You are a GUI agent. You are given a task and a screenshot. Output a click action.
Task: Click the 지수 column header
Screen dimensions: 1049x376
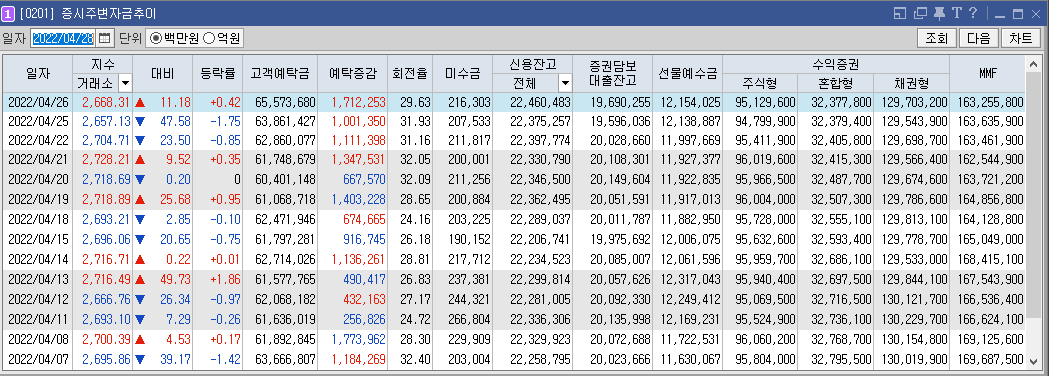pos(102,64)
